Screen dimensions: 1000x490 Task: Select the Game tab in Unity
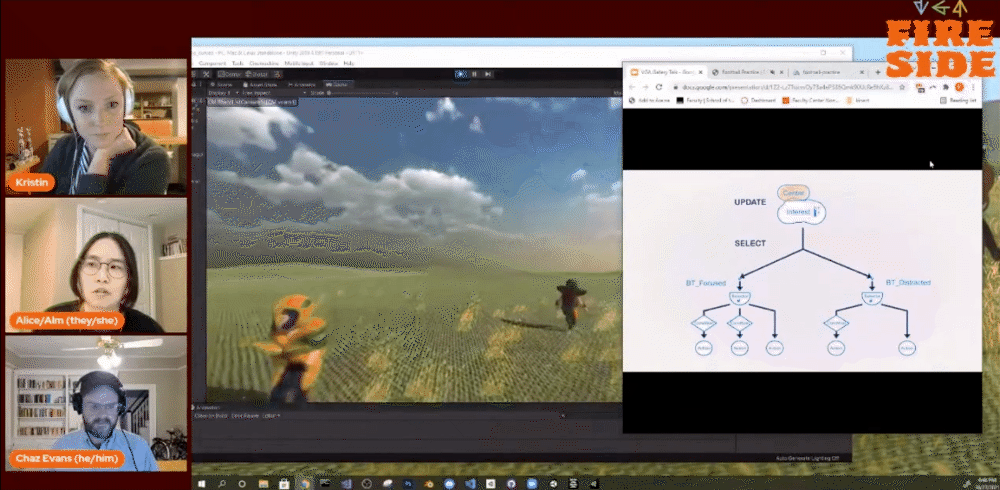coord(338,84)
